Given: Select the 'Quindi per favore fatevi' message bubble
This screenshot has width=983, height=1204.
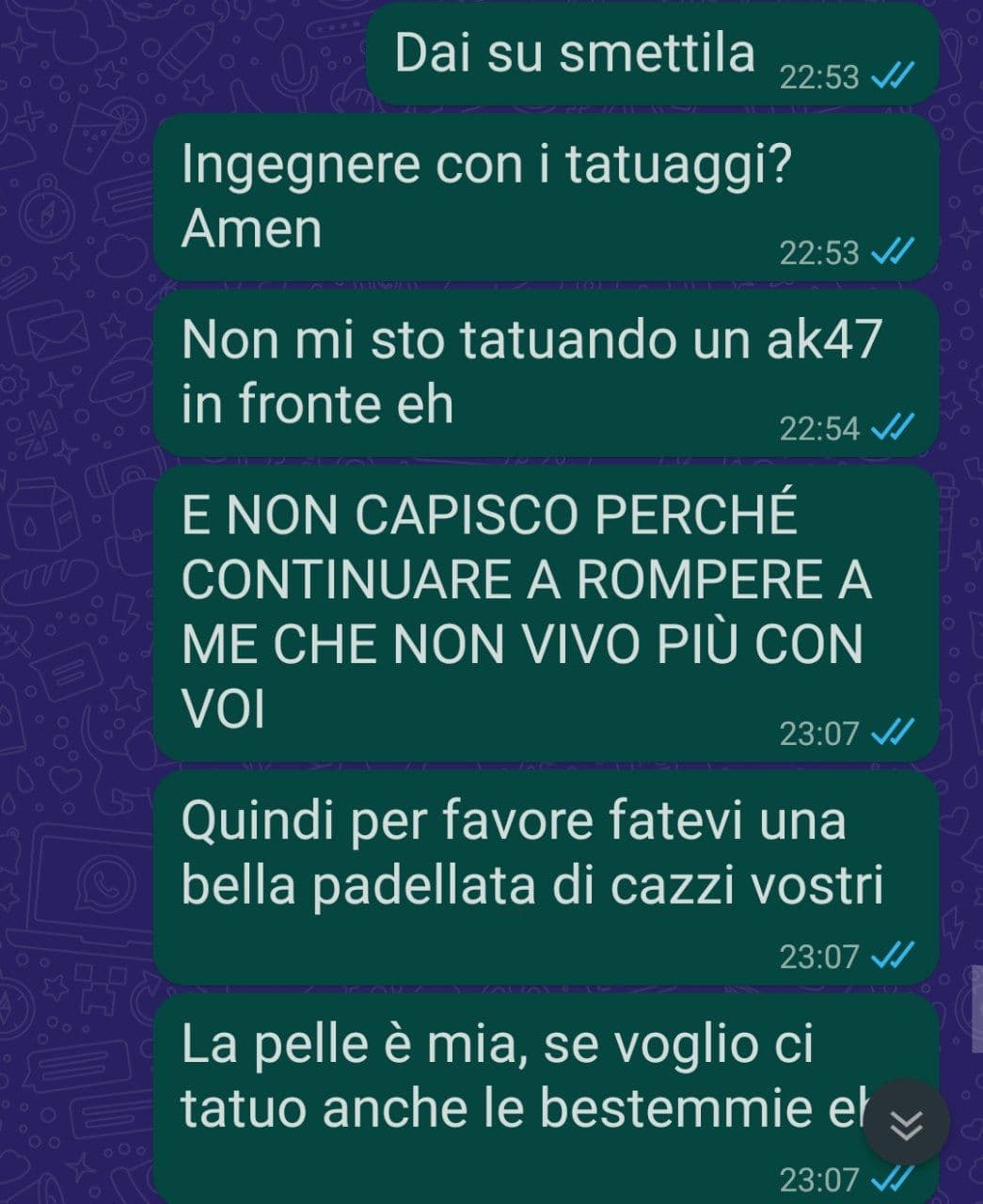Looking at the screenshot, I should coord(547,878).
